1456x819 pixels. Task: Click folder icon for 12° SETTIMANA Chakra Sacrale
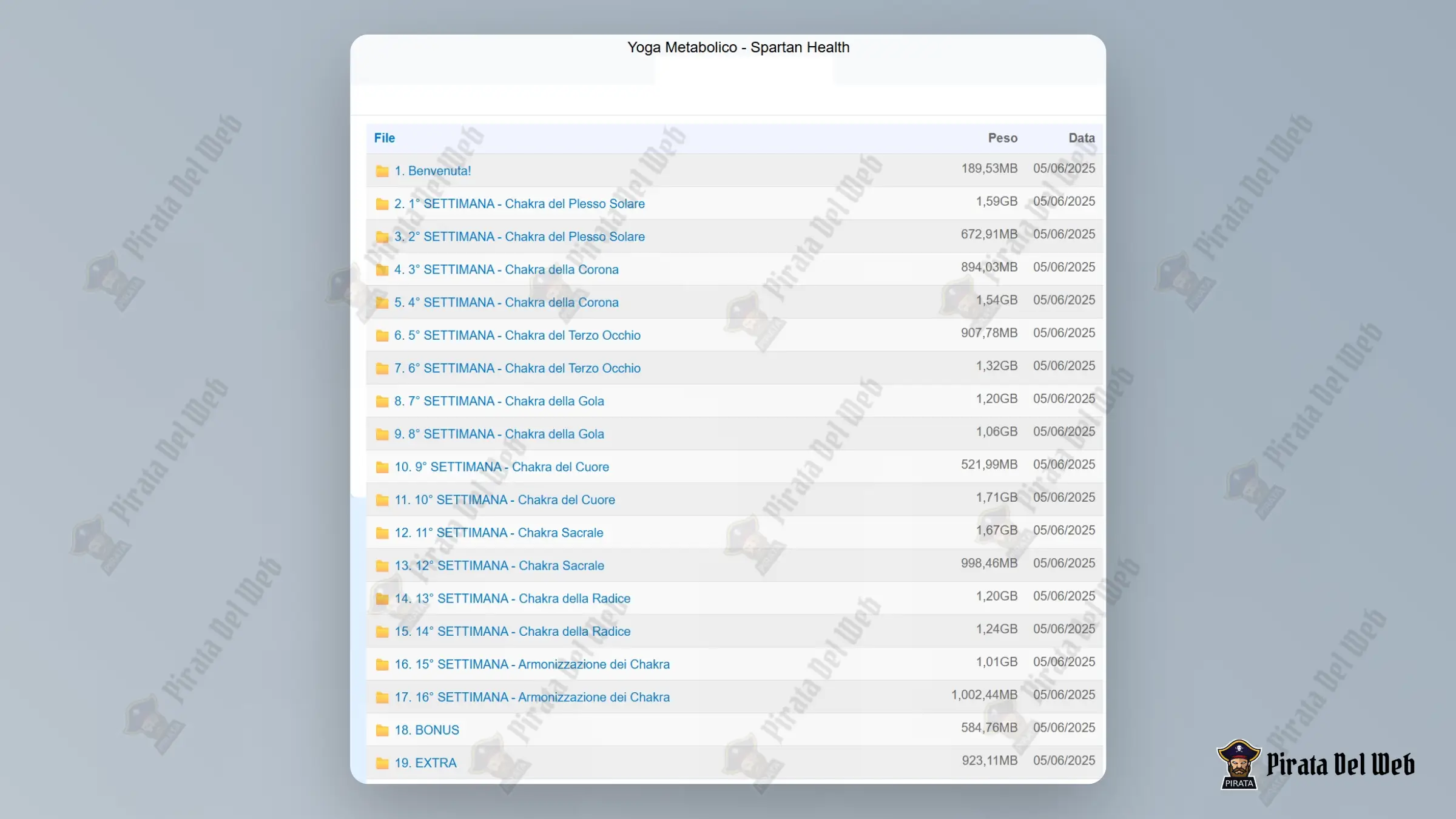click(x=382, y=565)
